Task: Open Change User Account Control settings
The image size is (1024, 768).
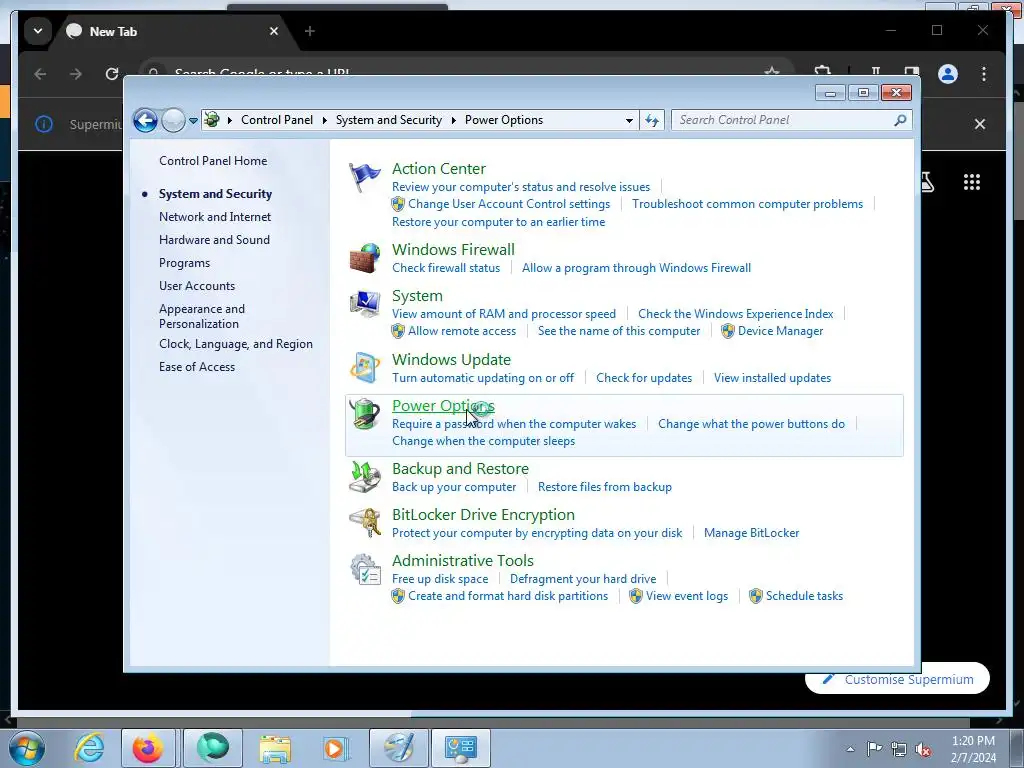Action: coord(509,204)
